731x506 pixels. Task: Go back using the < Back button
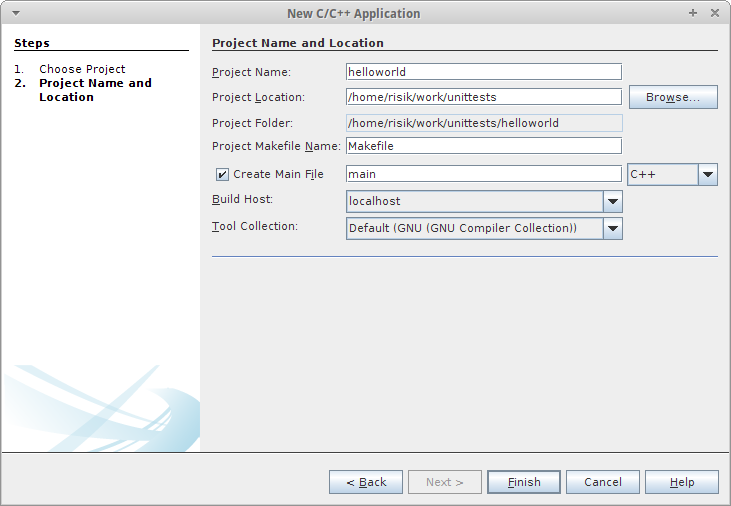coord(366,482)
